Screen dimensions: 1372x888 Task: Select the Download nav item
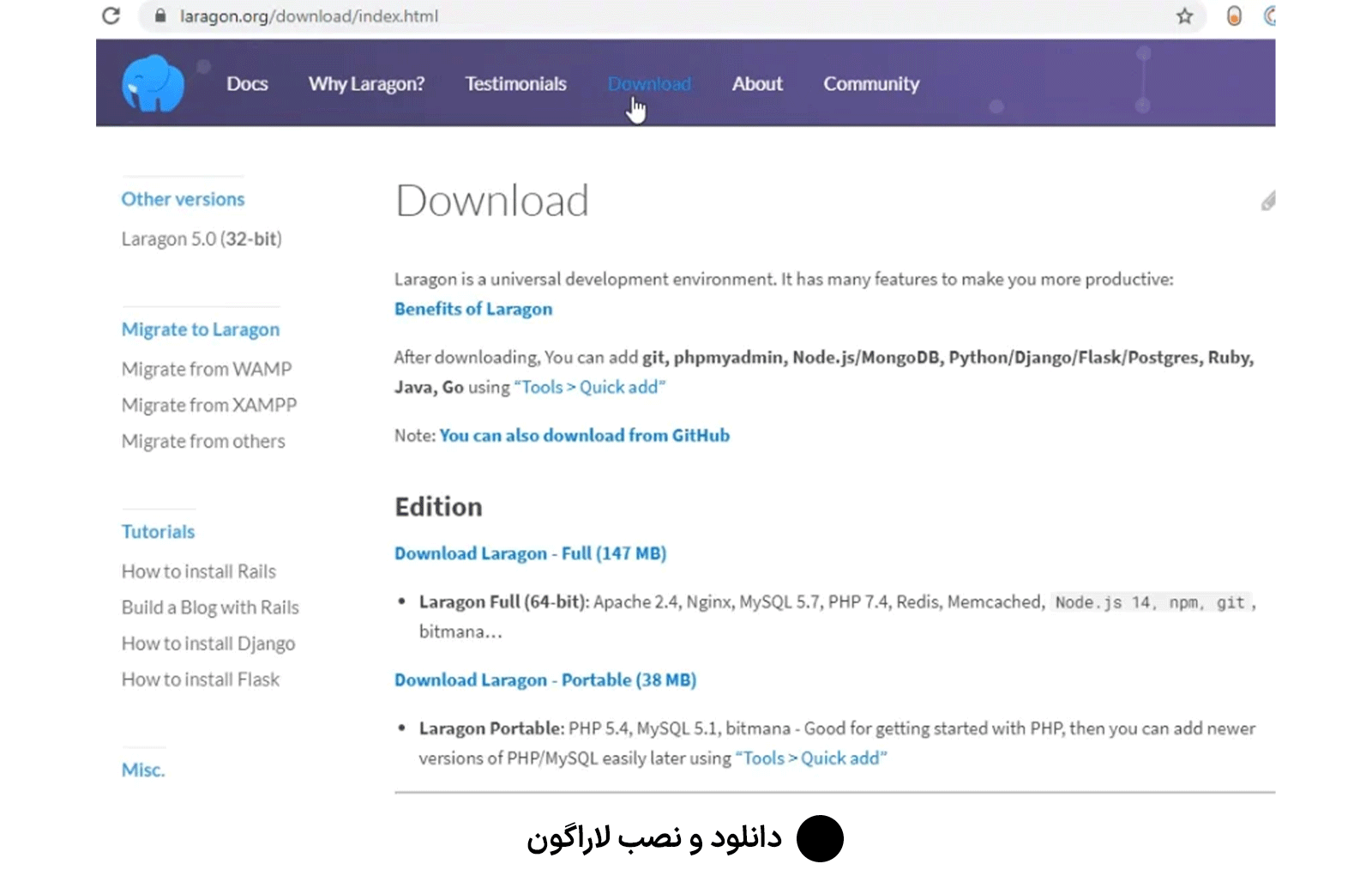(x=649, y=83)
